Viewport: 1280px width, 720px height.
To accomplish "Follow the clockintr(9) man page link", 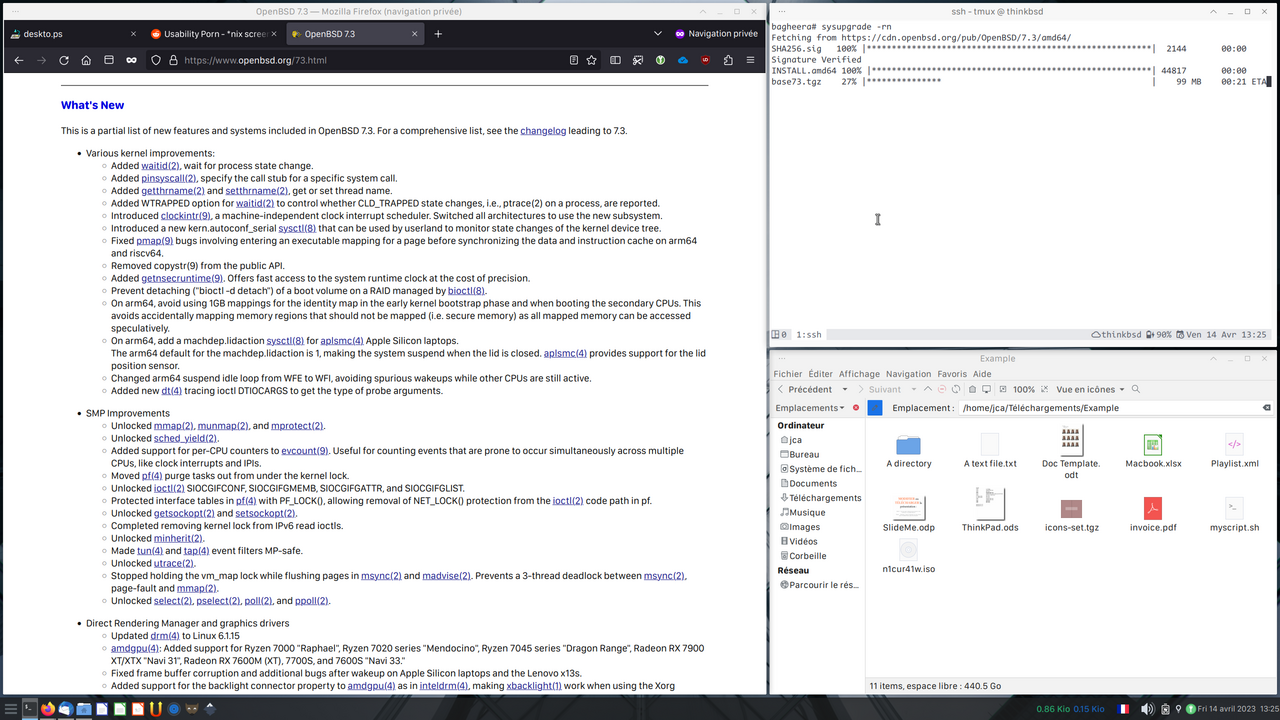I will [186, 216].
